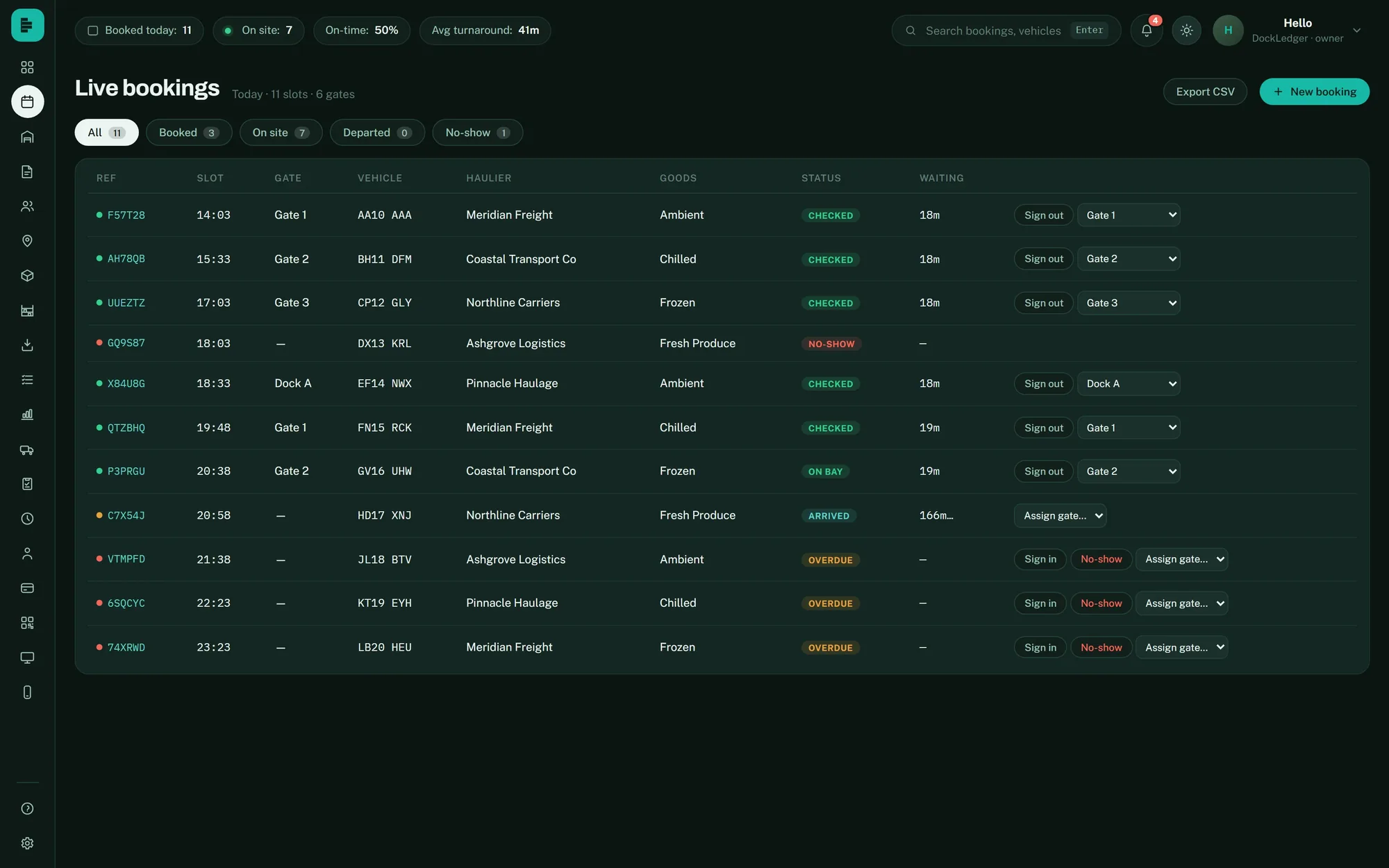Open Dock A dropdown for X84U8G row
1389x868 pixels.
pos(1129,383)
